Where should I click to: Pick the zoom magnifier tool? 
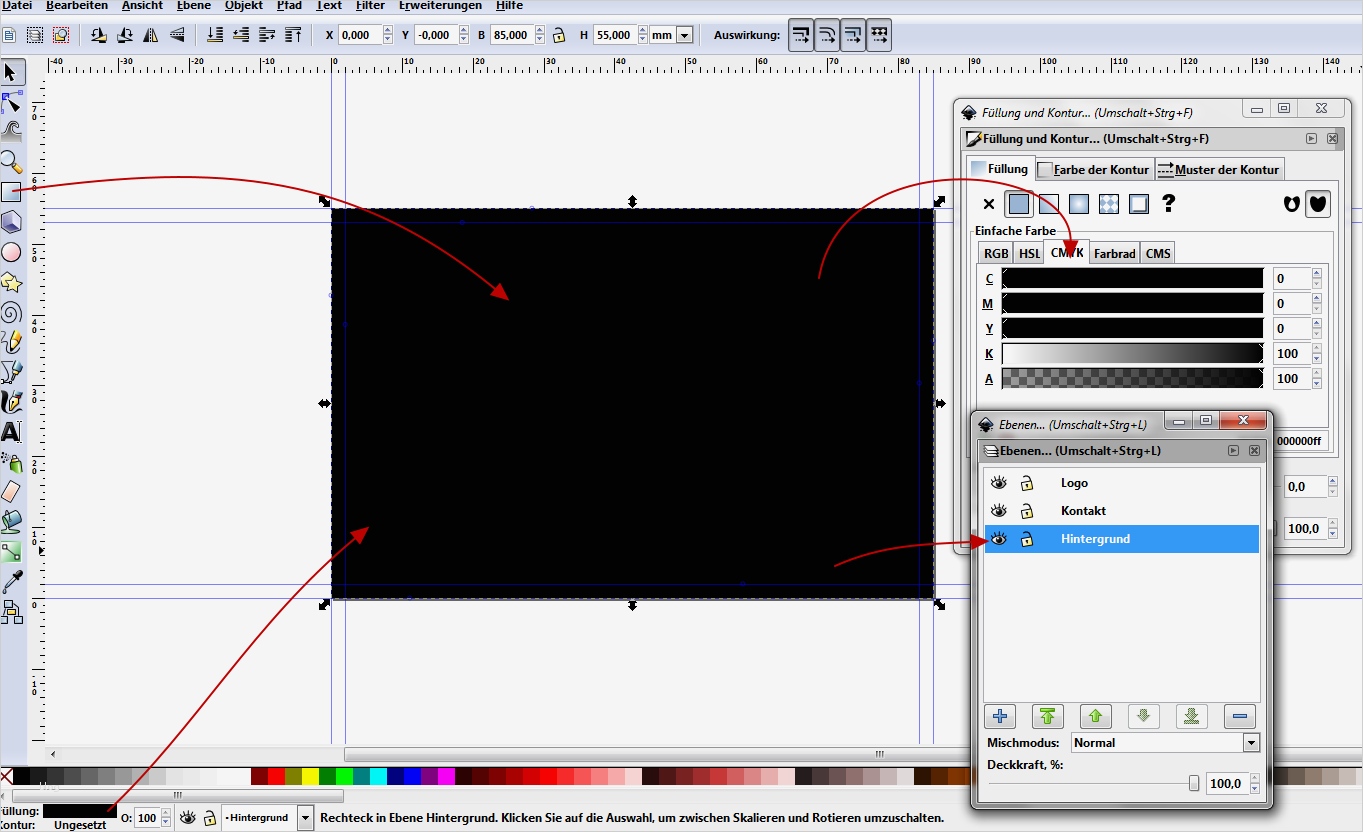click(x=11, y=161)
